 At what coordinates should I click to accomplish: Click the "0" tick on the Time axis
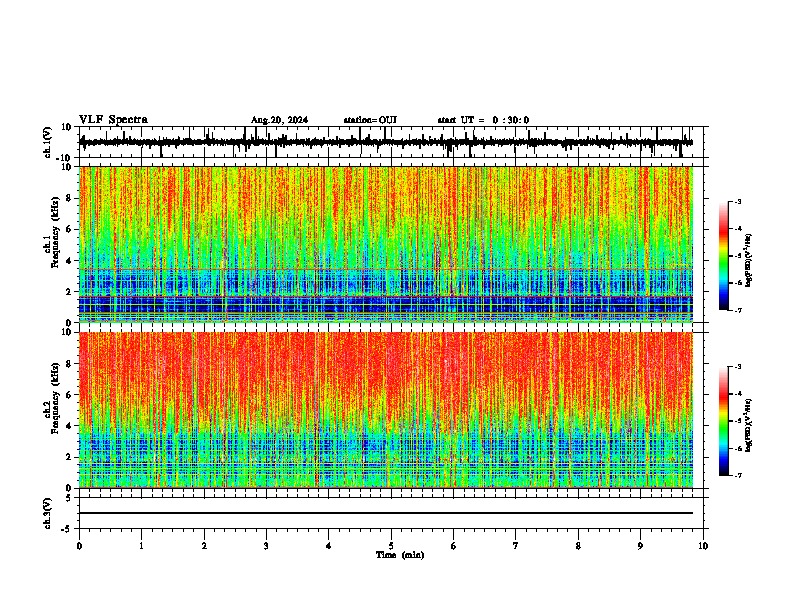79,546
